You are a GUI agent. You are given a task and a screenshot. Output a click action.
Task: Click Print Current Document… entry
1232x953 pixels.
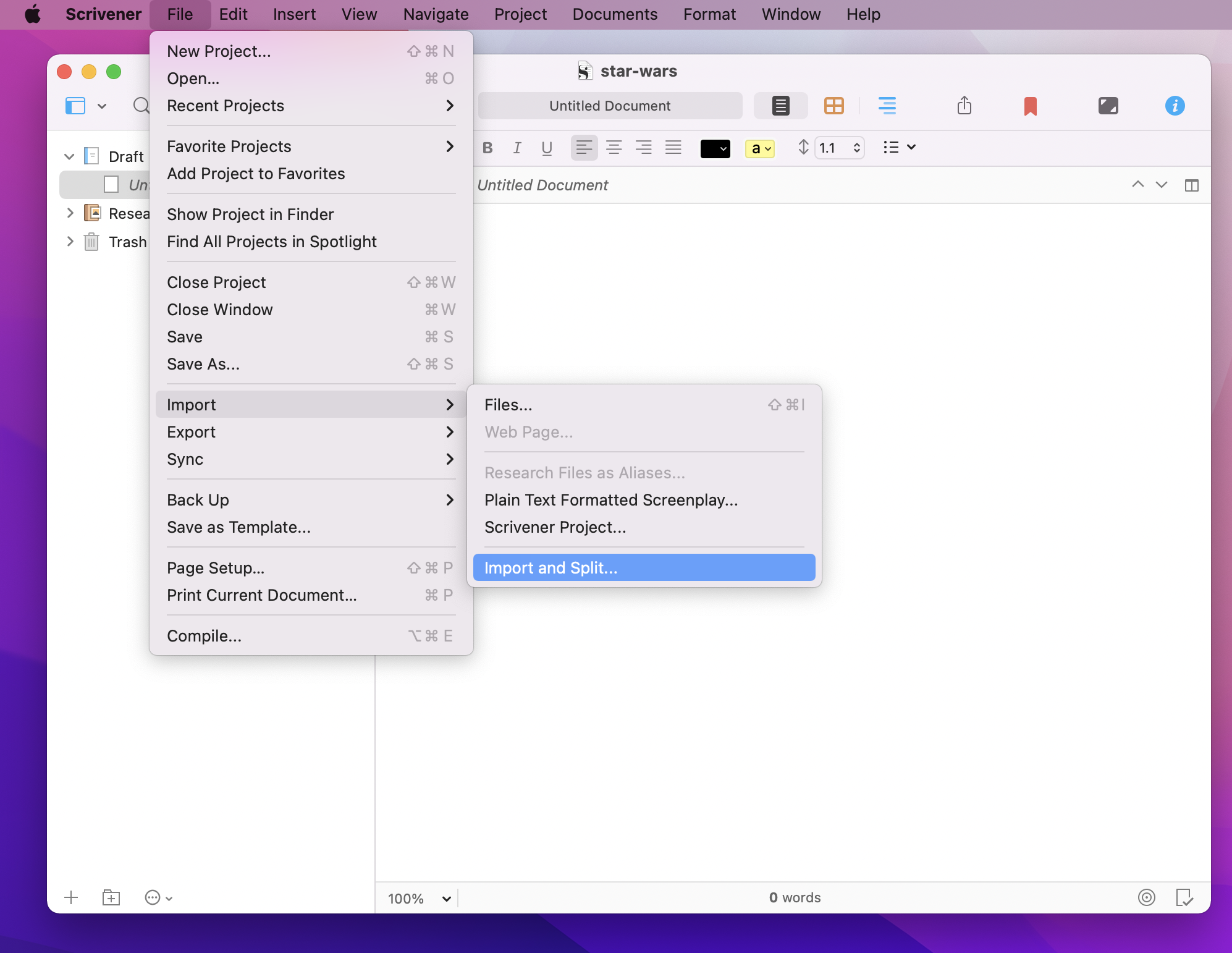coord(311,595)
